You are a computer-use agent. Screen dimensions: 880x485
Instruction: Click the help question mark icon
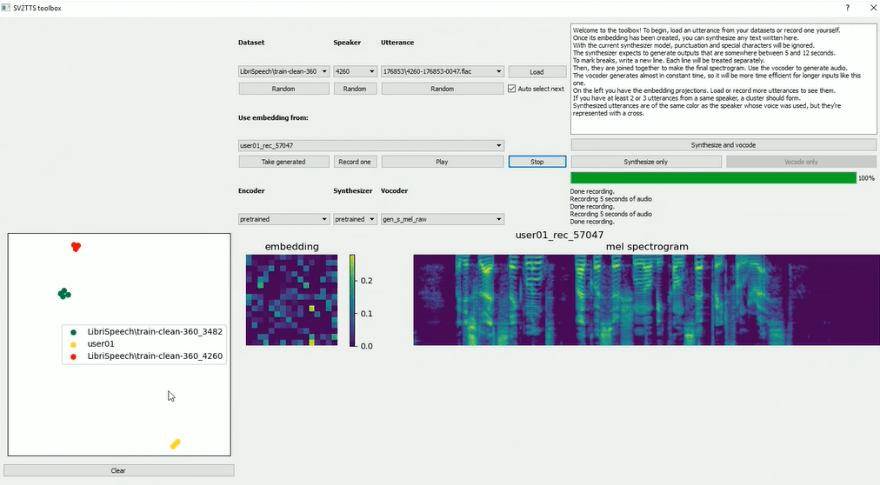(x=848, y=8)
